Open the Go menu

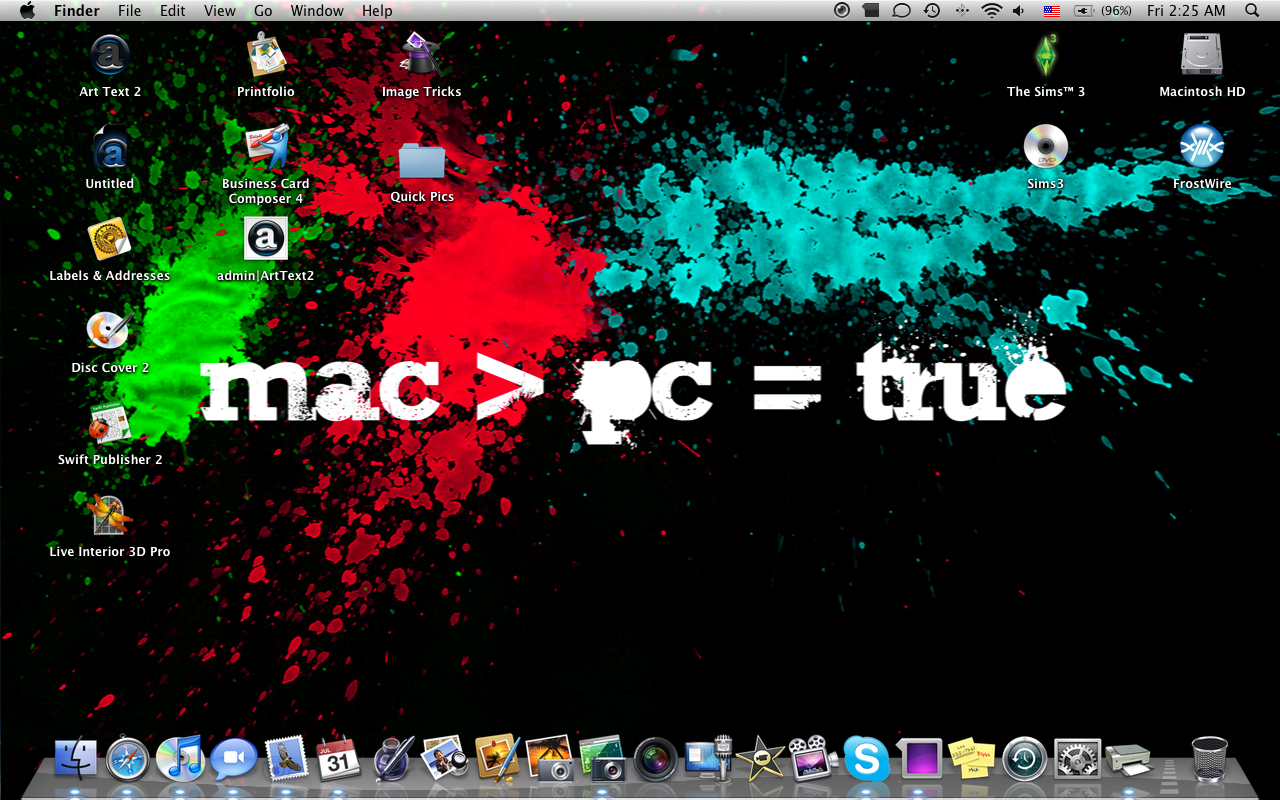(x=263, y=11)
